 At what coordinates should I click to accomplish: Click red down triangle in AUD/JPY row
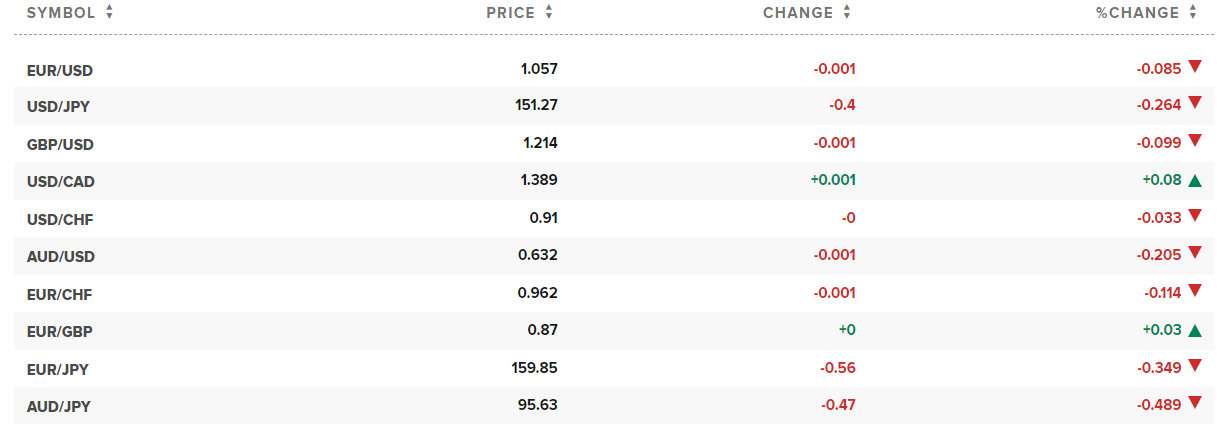pyautogui.click(x=1194, y=403)
